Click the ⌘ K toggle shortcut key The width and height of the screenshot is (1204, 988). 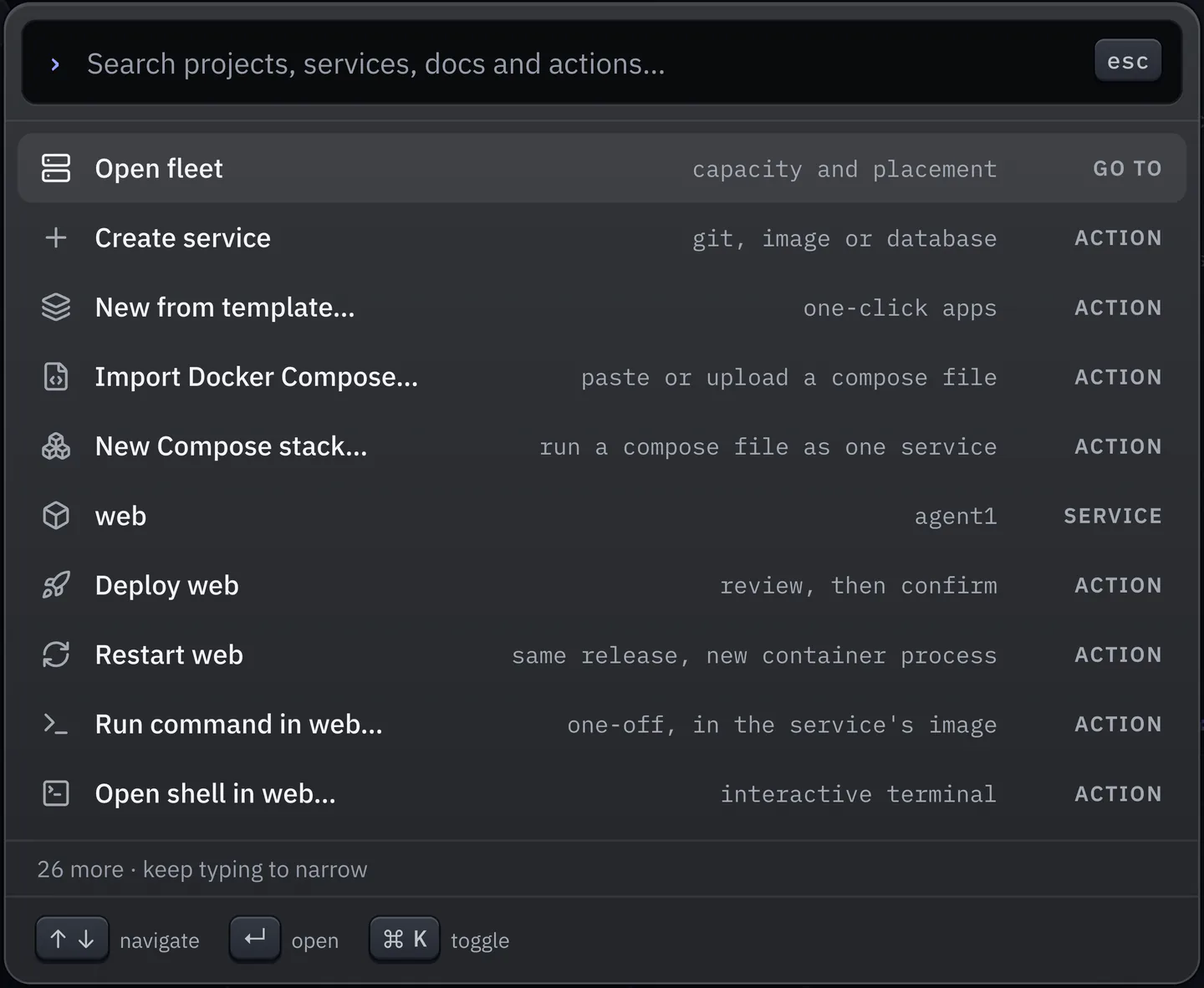(405, 940)
